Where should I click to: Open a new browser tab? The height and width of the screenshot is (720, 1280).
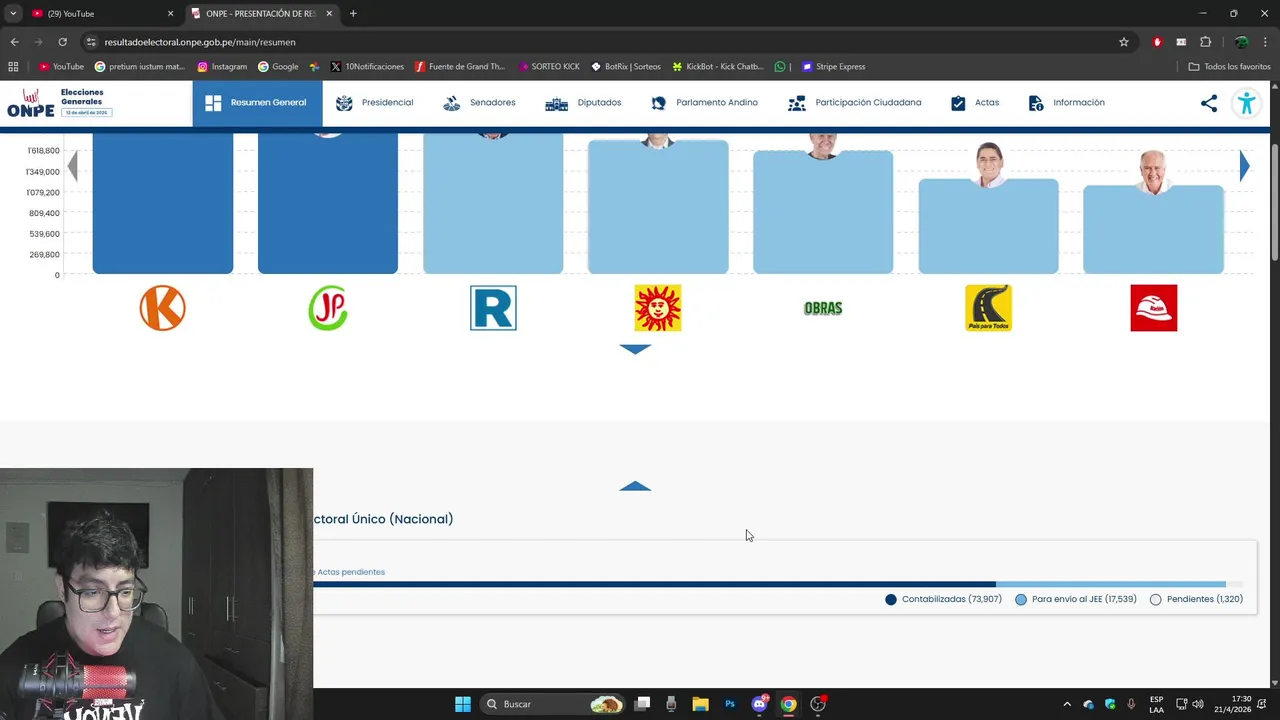point(353,14)
